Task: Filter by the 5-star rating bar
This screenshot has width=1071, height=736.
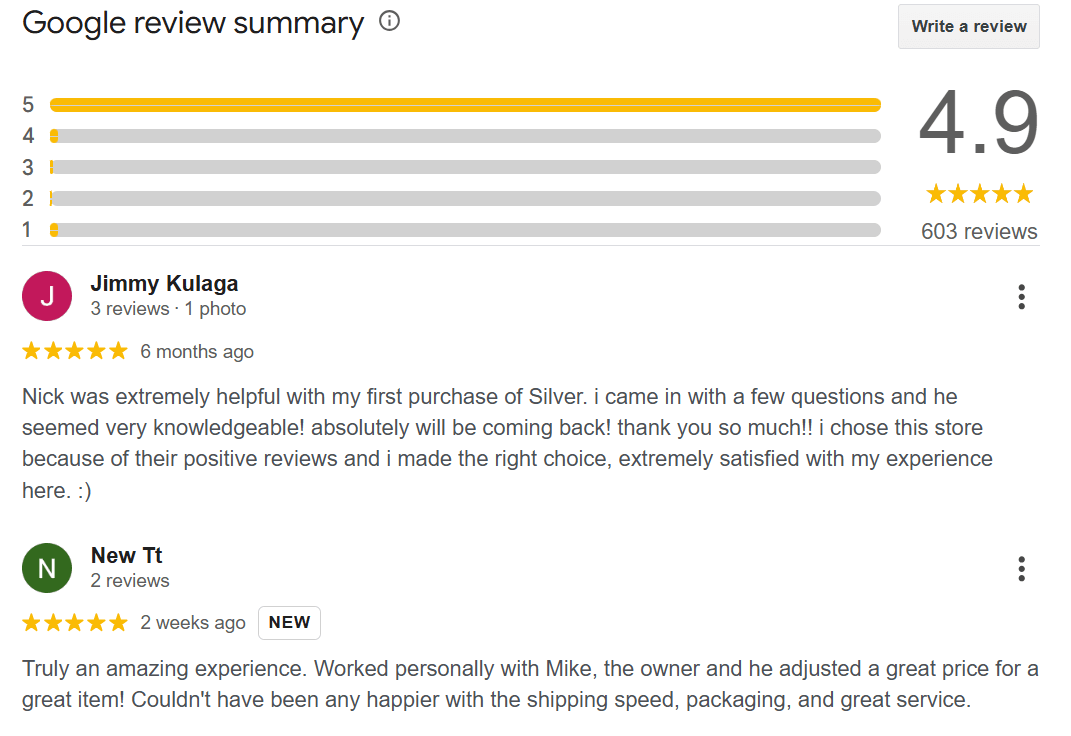Action: [x=465, y=105]
